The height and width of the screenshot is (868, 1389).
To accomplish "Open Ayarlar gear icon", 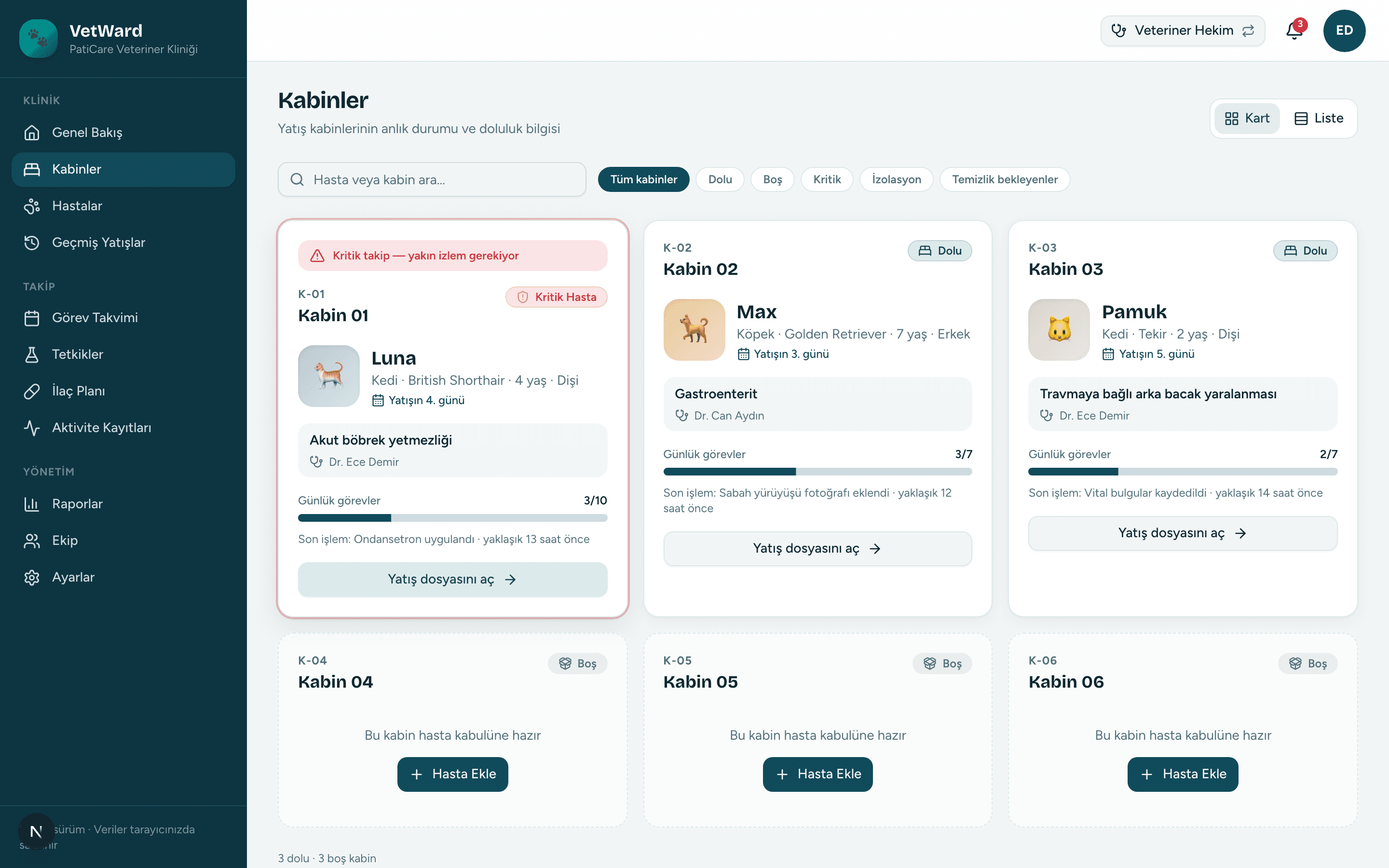I will (31, 577).
